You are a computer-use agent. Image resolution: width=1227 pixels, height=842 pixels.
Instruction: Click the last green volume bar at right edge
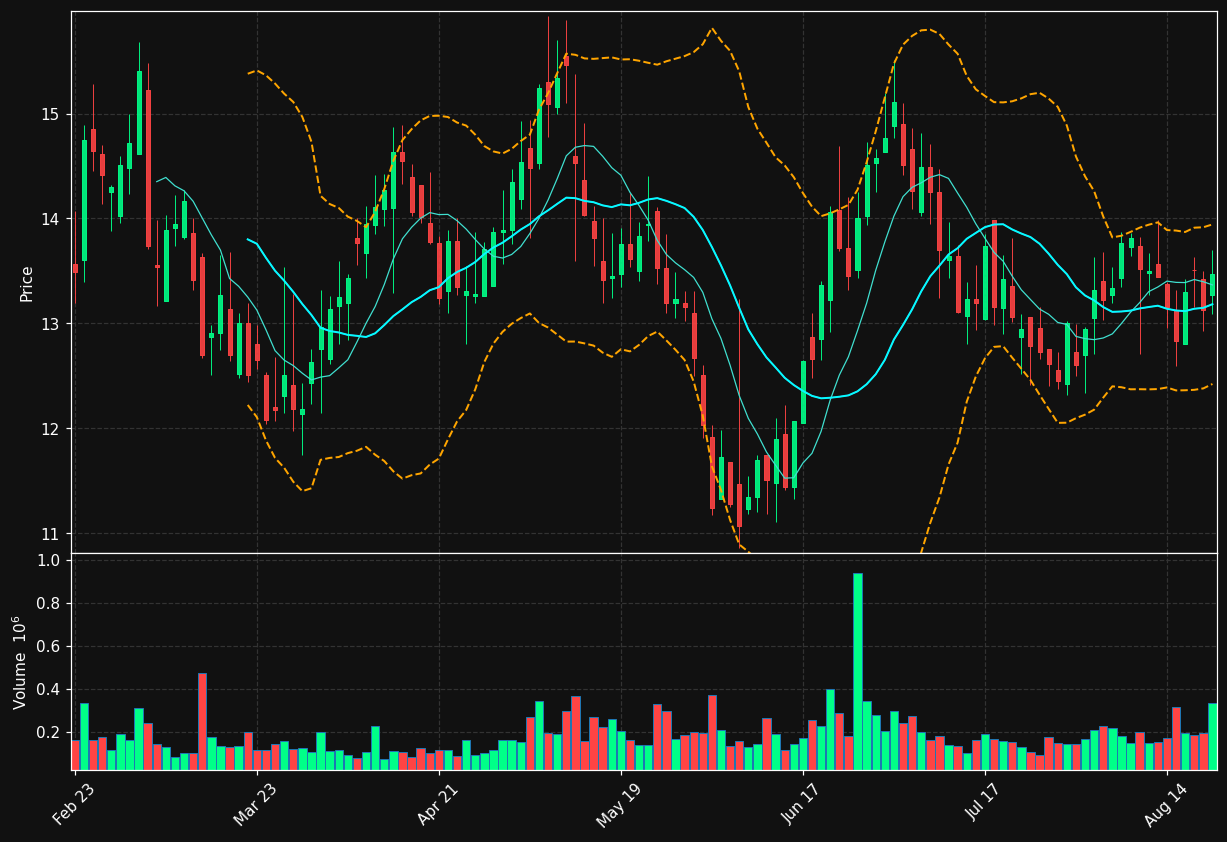coord(1212,736)
